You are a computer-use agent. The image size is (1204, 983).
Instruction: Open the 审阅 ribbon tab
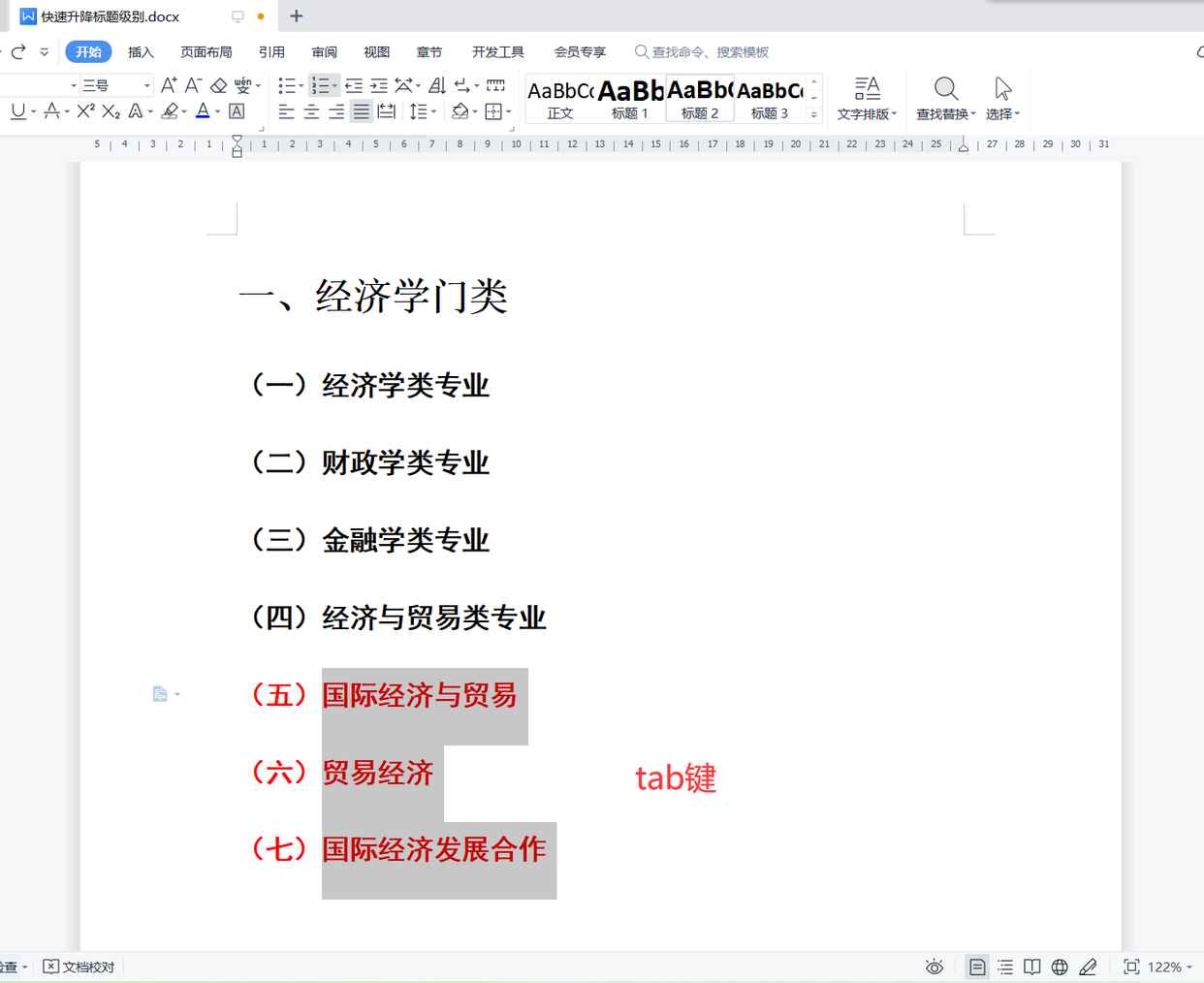tap(324, 52)
